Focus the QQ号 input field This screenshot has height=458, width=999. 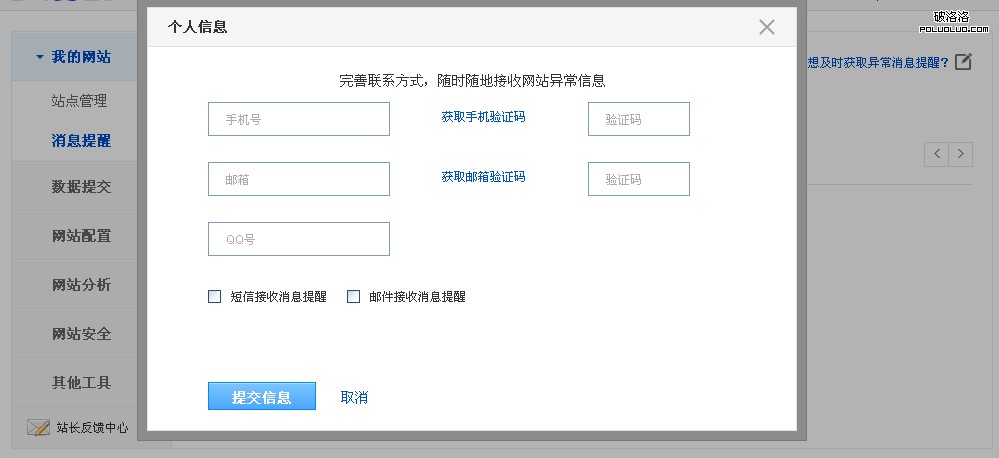pos(298,239)
